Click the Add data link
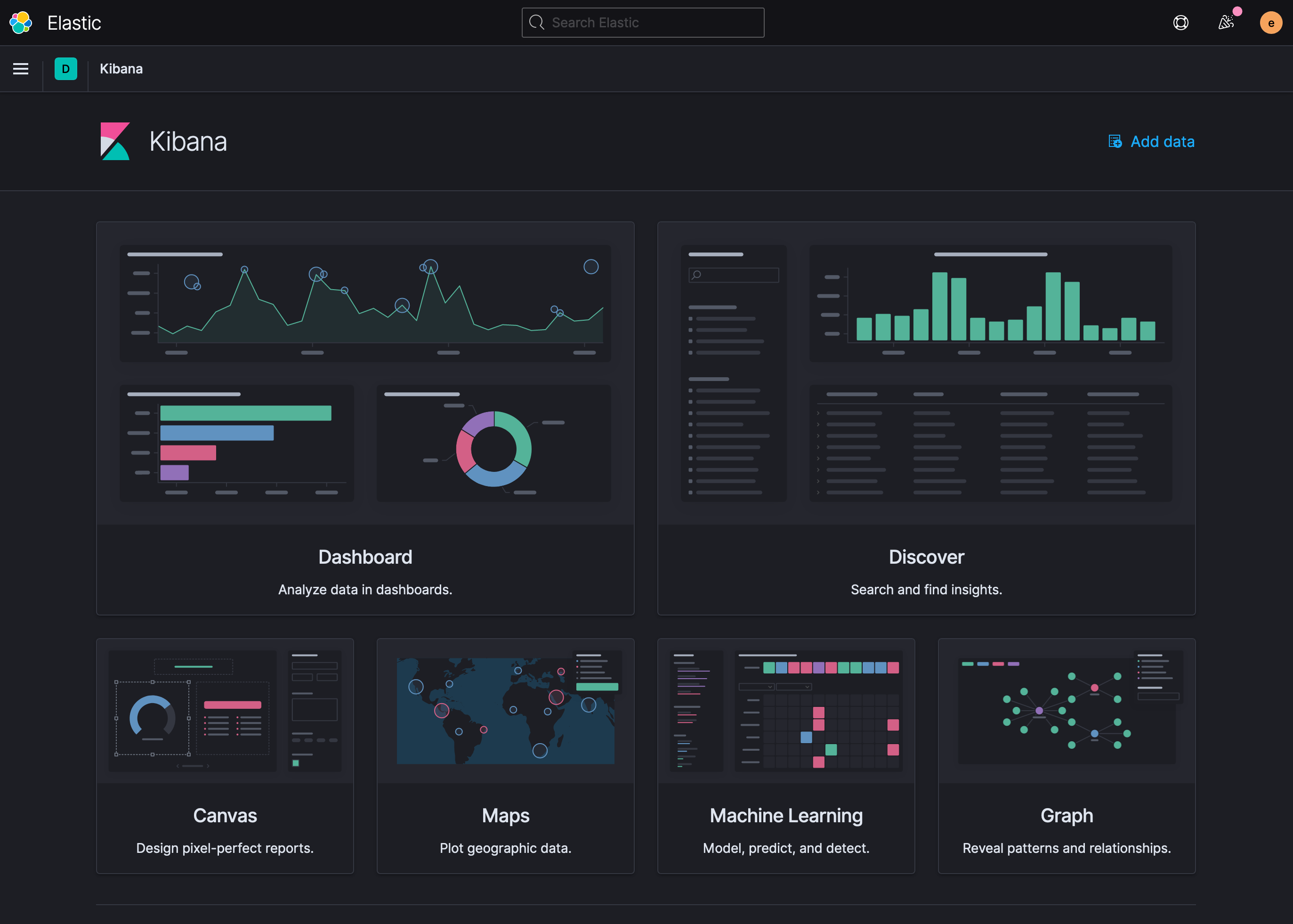This screenshot has height=924, width=1293. click(x=1162, y=141)
